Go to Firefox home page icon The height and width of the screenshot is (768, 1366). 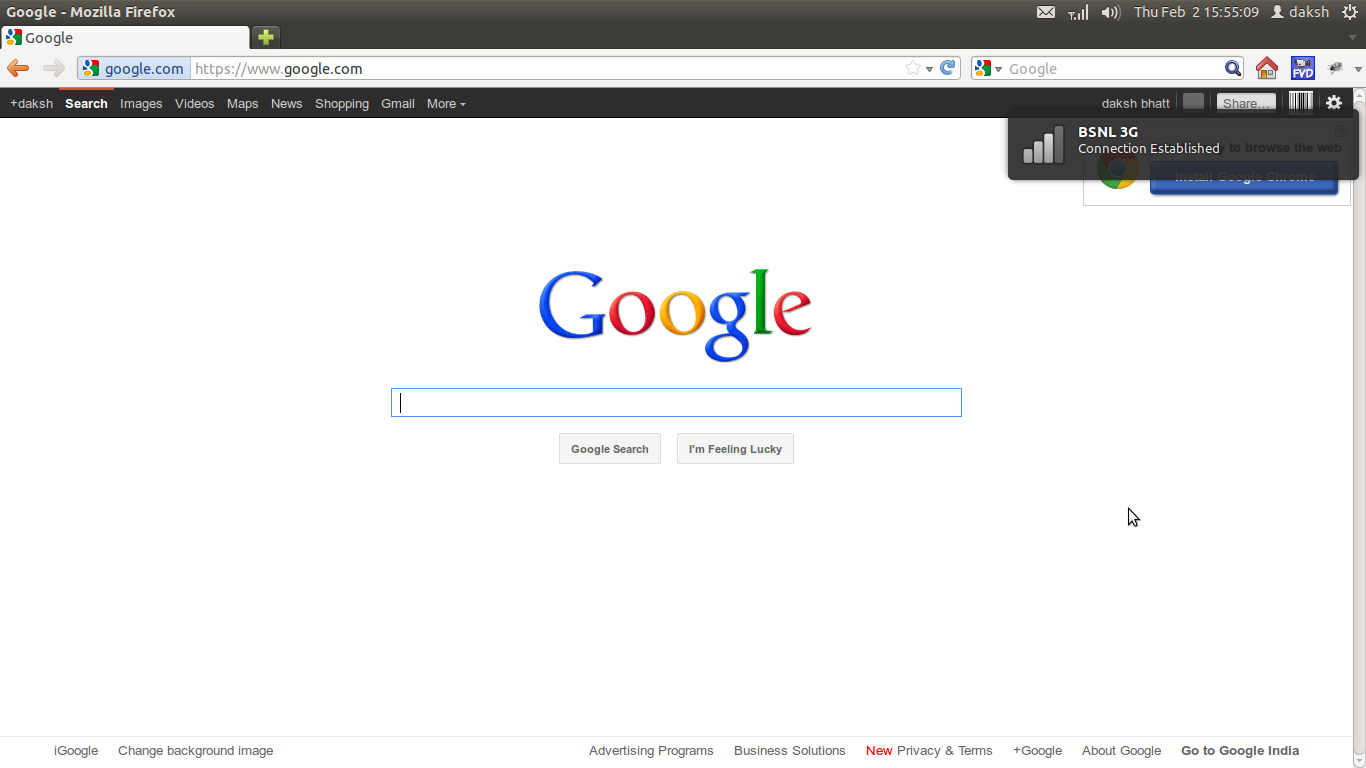pyautogui.click(x=1267, y=68)
